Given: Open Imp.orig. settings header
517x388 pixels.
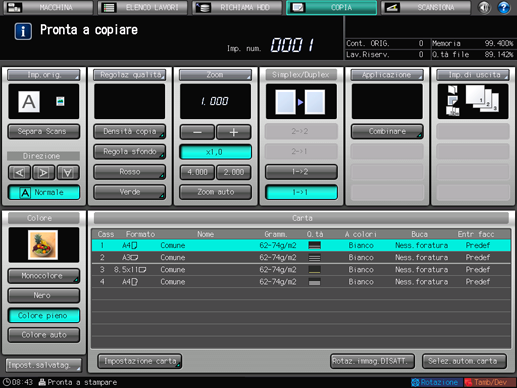Looking at the screenshot, I should [x=44, y=75].
